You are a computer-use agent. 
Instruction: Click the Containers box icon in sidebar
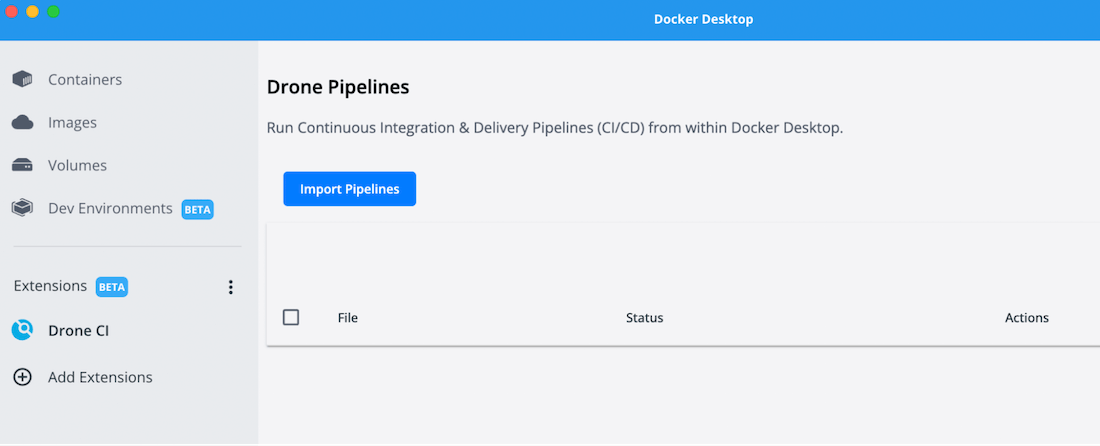click(22, 80)
